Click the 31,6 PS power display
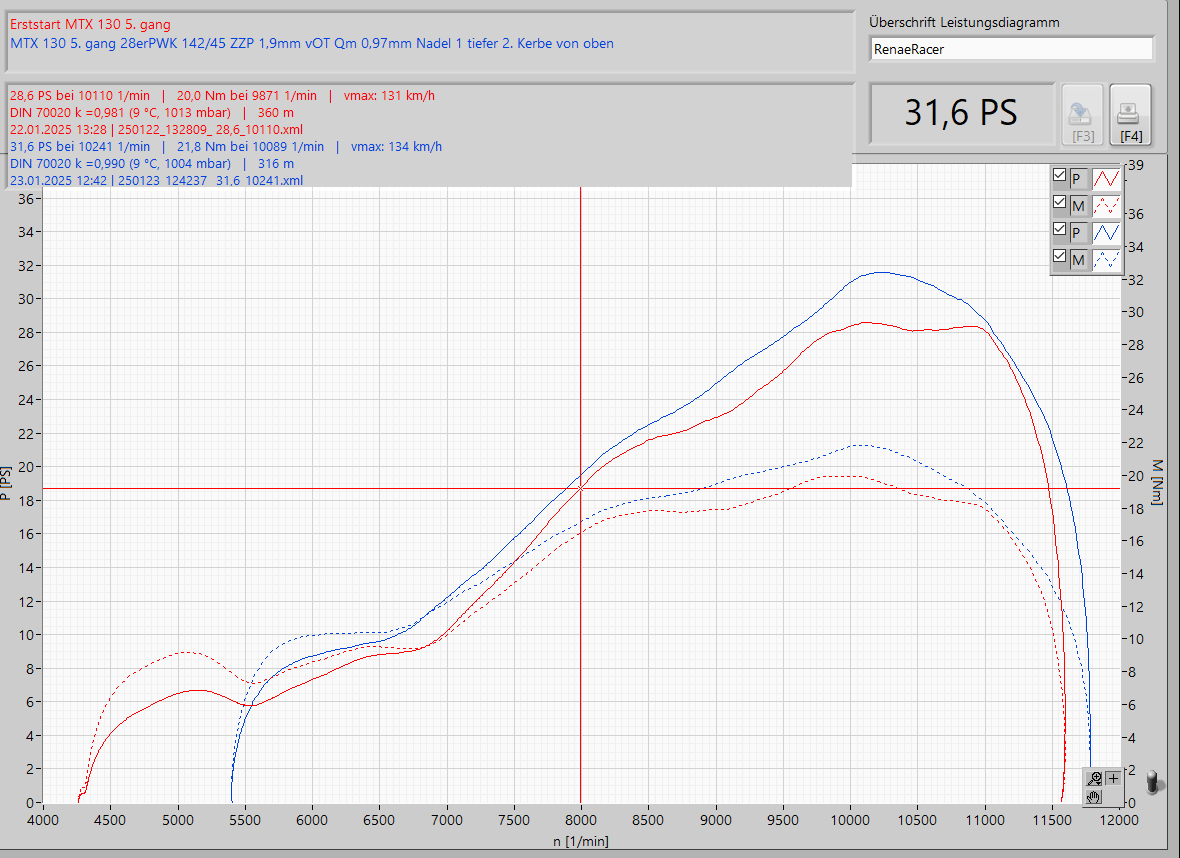The height and width of the screenshot is (858, 1180). point(961,113)
